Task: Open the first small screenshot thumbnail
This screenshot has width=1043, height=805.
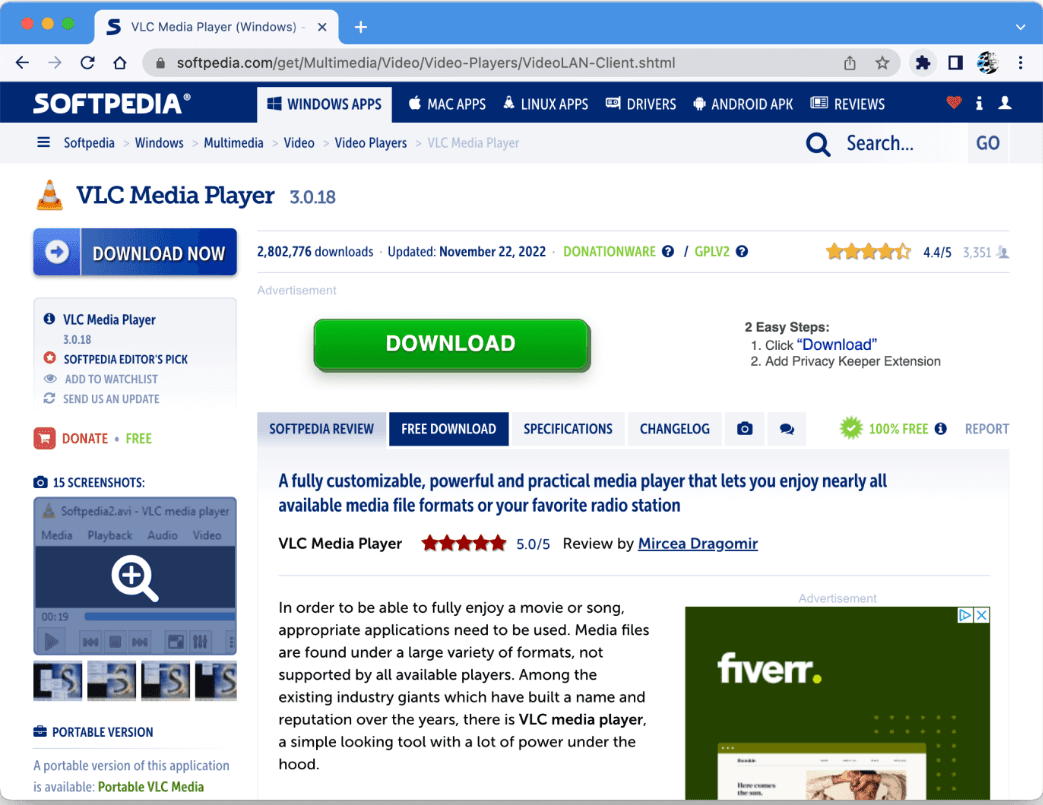Action: (x=58, y=681)
